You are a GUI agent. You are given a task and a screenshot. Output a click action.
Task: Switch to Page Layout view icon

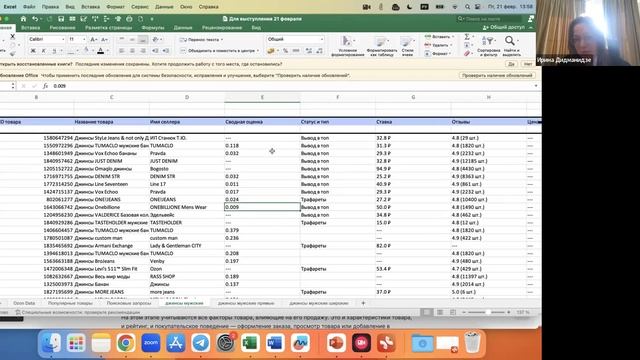pos(440,312)
